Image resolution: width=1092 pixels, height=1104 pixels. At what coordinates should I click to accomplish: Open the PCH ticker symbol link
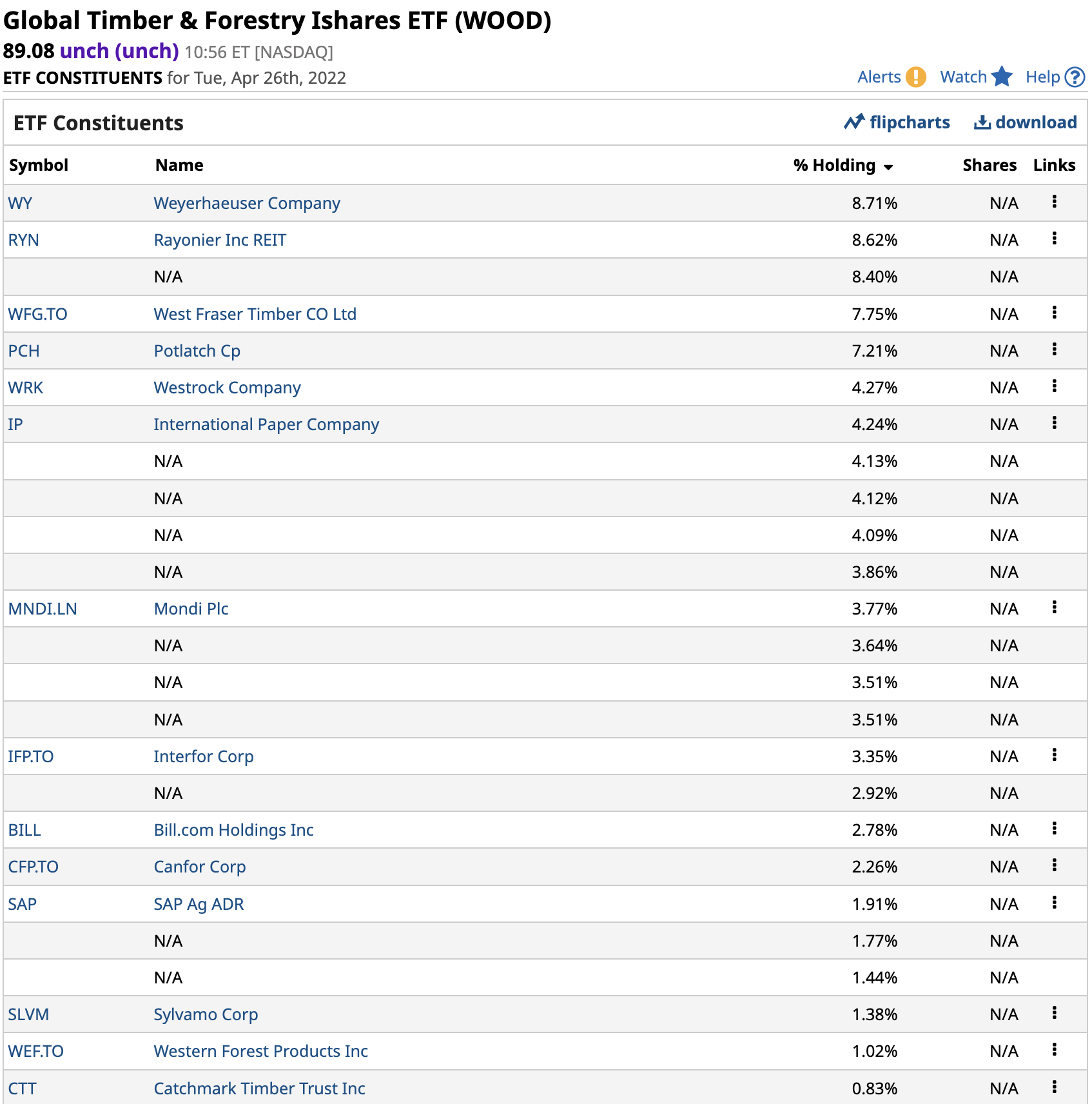(x=24, y=351)
